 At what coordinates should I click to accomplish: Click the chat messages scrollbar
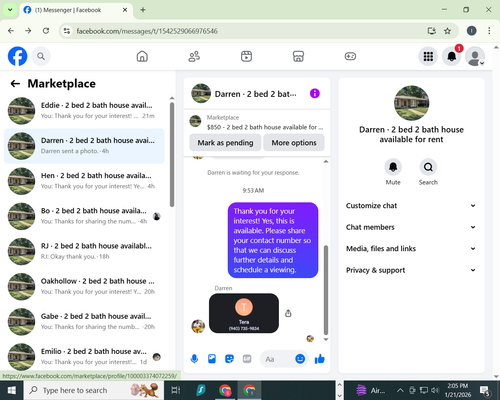coord(326,290)
